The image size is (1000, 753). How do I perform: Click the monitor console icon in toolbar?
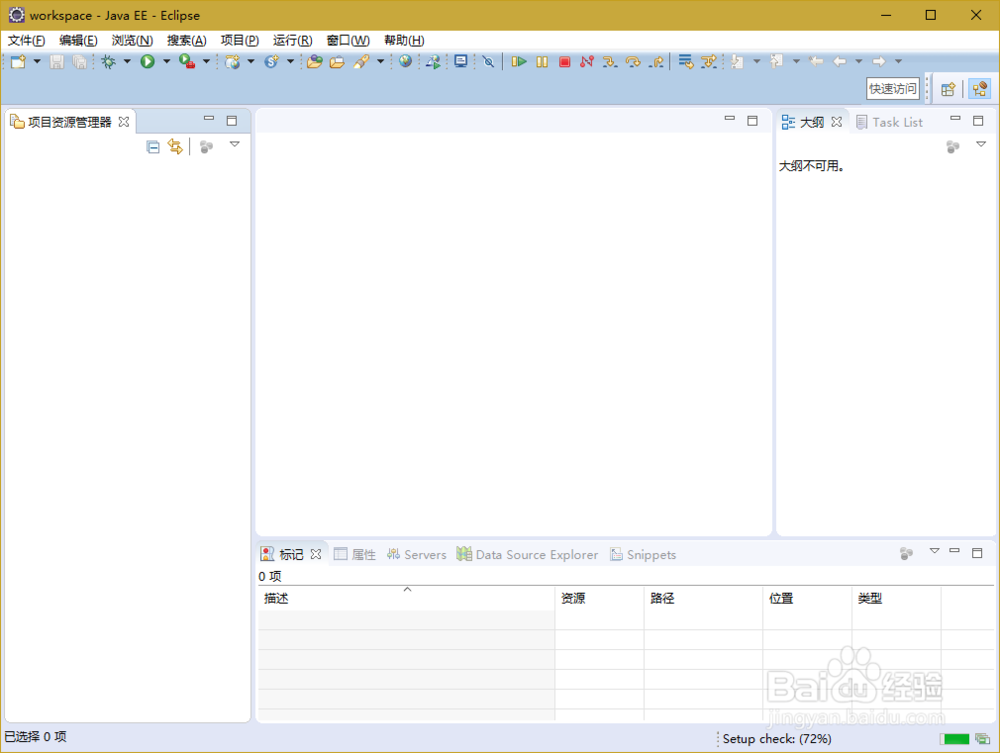[x=460, y=61]
